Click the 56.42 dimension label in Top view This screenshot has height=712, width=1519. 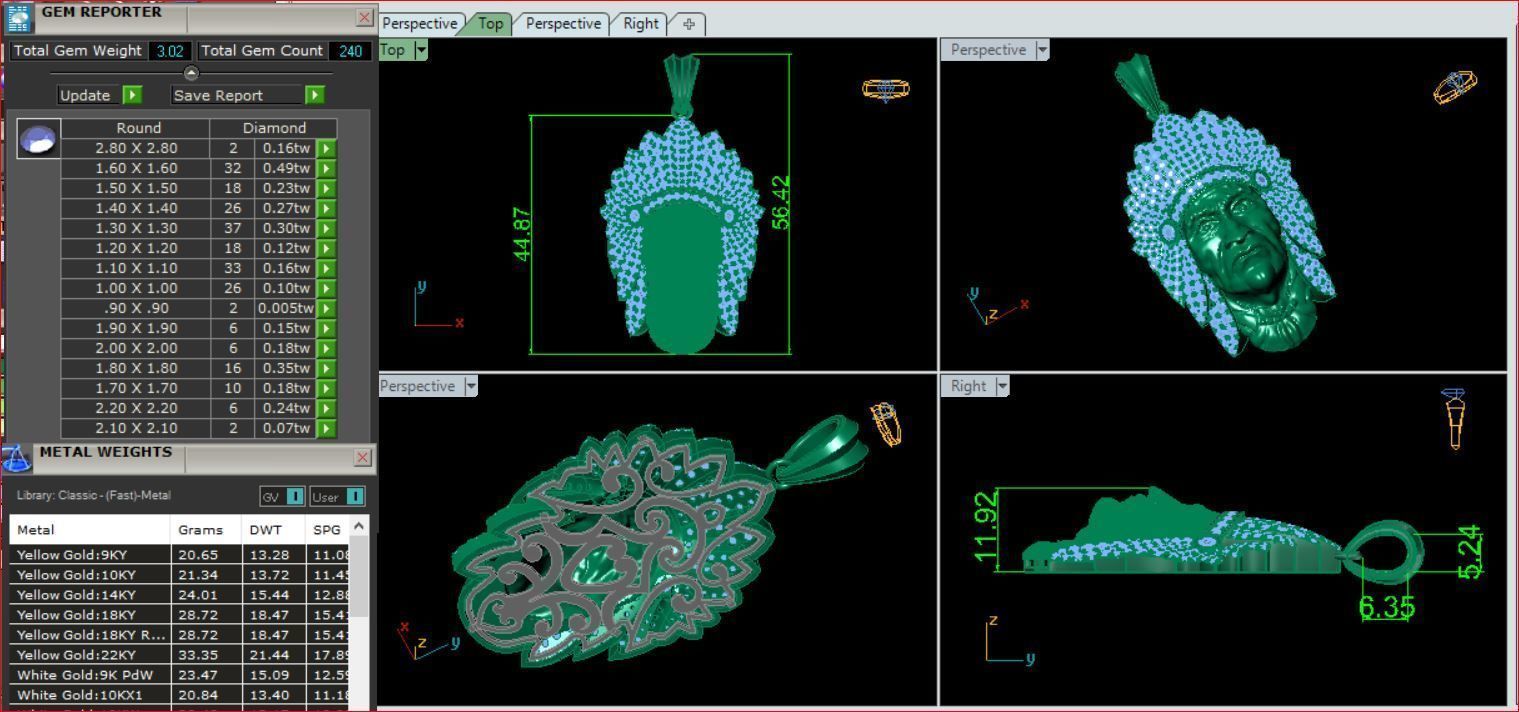click(x=781, y=203)
